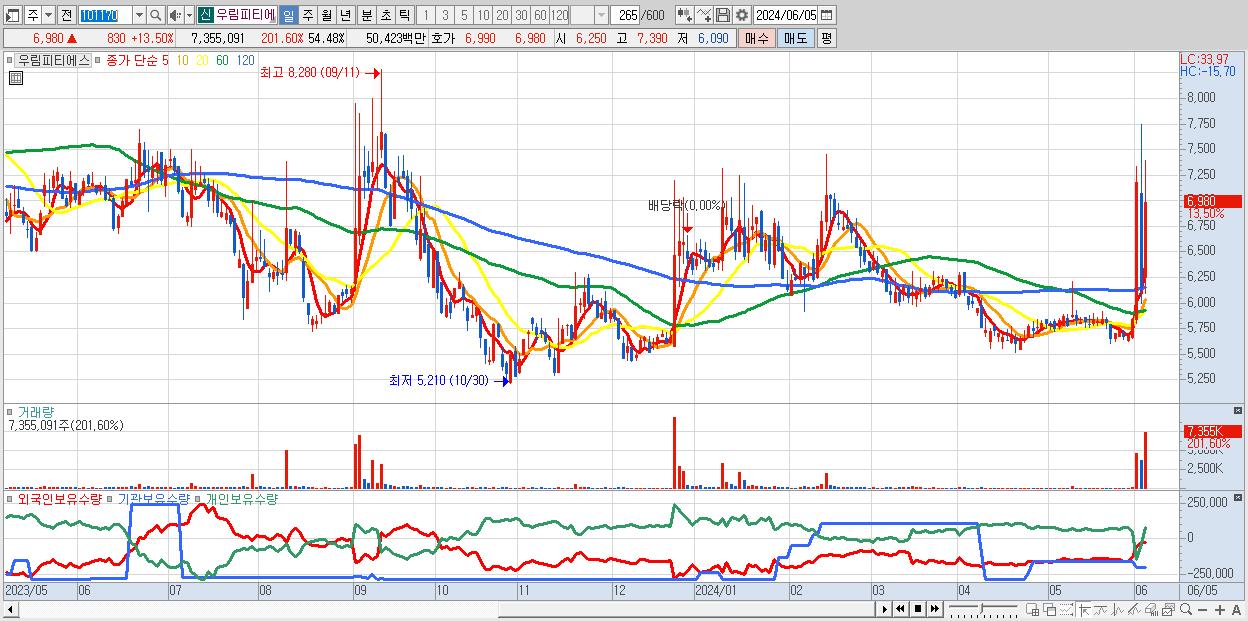Click the multi-window layout icon
The height and width of the screenshot is (621, 1248).
(x=1033, y=610)
